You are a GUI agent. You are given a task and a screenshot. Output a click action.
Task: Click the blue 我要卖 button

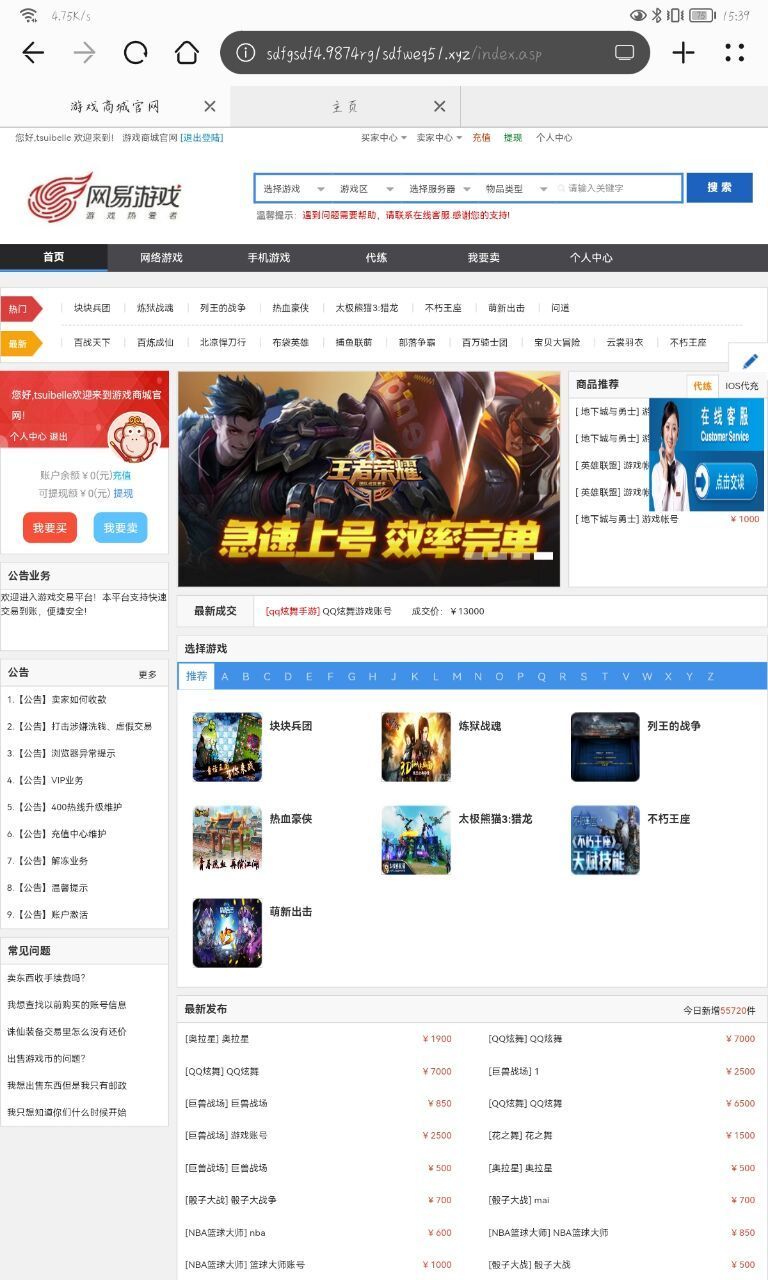120,528
